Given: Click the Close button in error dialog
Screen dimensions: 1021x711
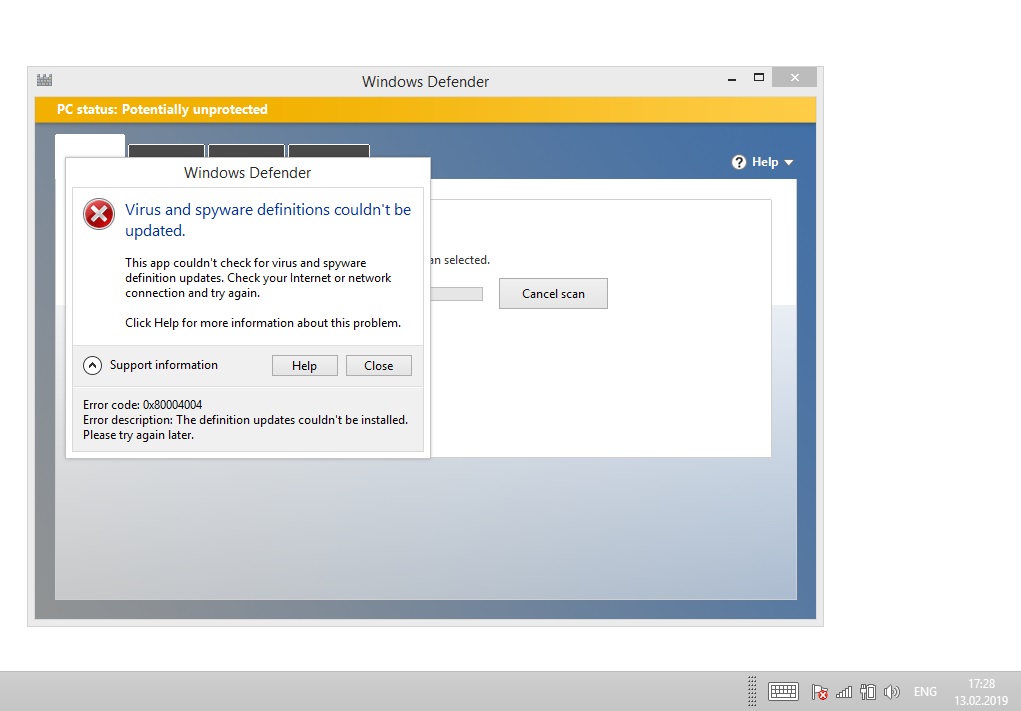Looking at the screenshot, I should (378, 365).
